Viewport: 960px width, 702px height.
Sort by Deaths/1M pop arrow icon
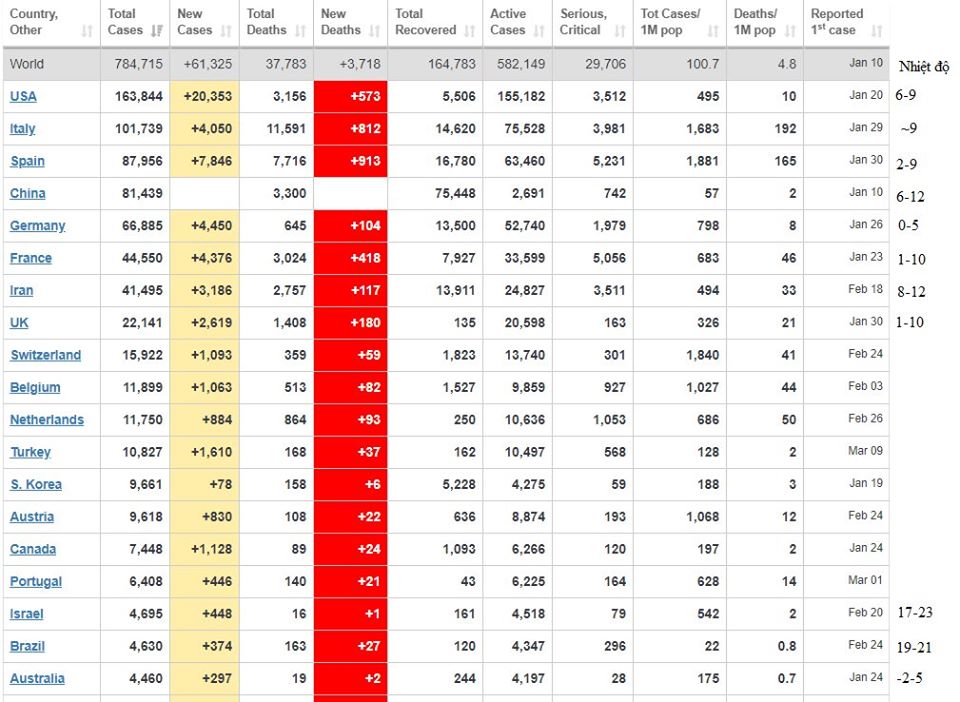[790, 31]
